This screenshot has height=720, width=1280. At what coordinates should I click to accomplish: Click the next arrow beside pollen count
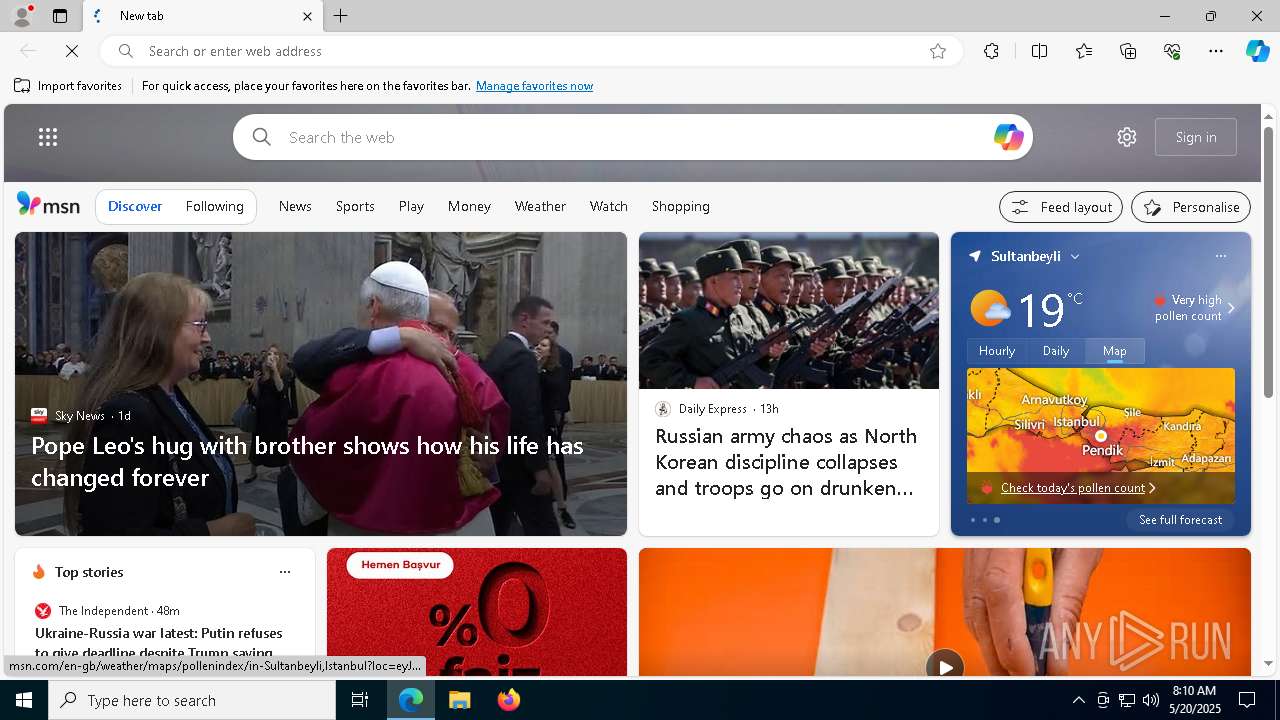click(1231, 308)
